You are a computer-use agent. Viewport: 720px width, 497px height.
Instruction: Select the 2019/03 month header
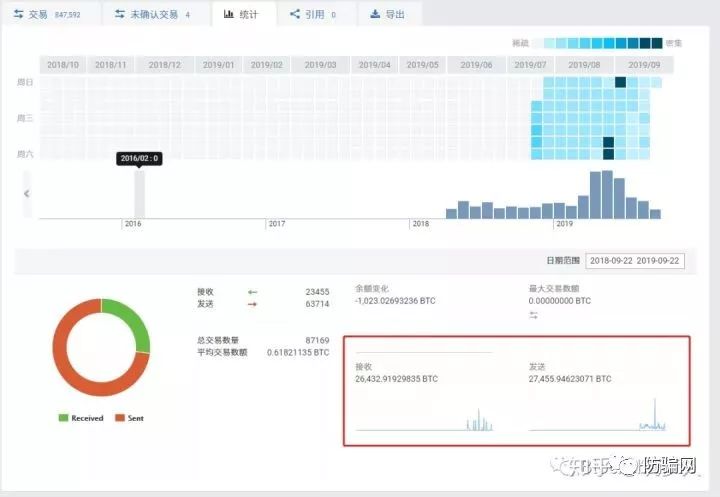[321, 65]
